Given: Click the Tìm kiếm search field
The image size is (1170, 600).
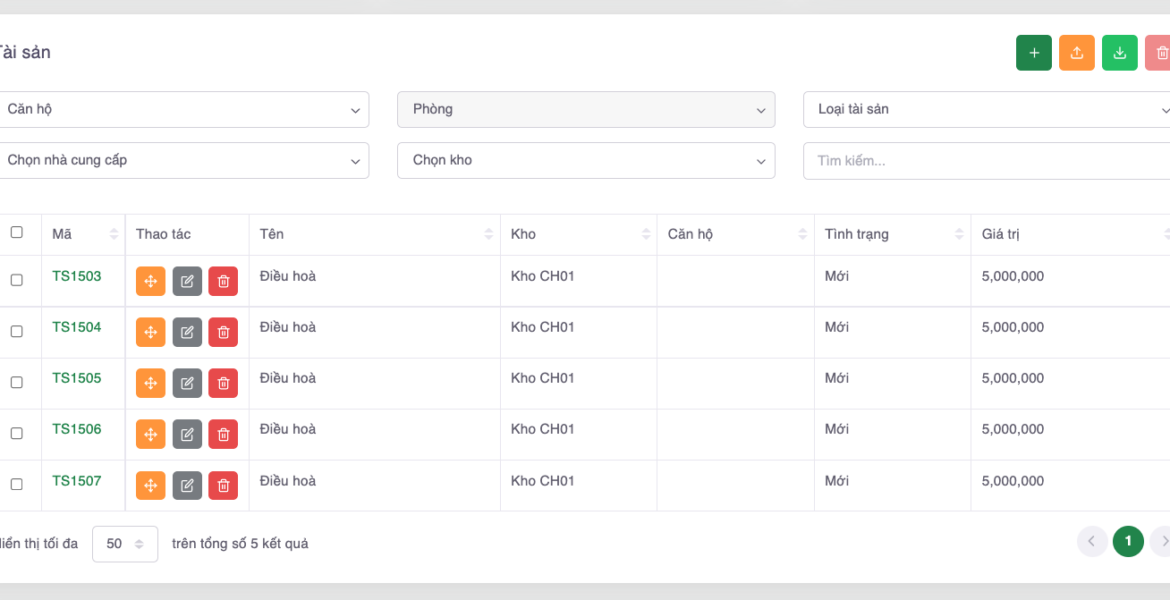Looking at the screenshot, I should [985, 161].
